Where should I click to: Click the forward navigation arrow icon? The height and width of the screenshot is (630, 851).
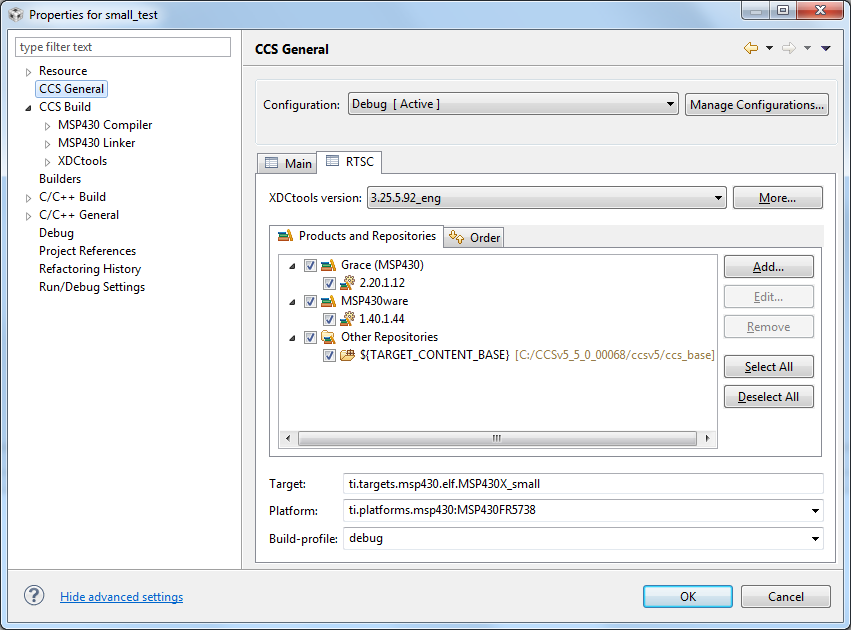click(x=788, y=48)
